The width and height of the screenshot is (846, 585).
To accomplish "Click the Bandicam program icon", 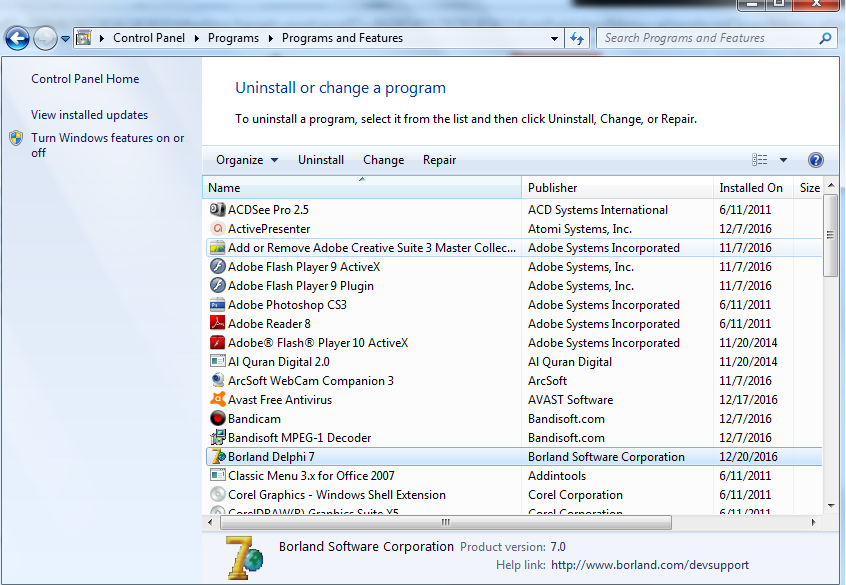I will [217, 418].
